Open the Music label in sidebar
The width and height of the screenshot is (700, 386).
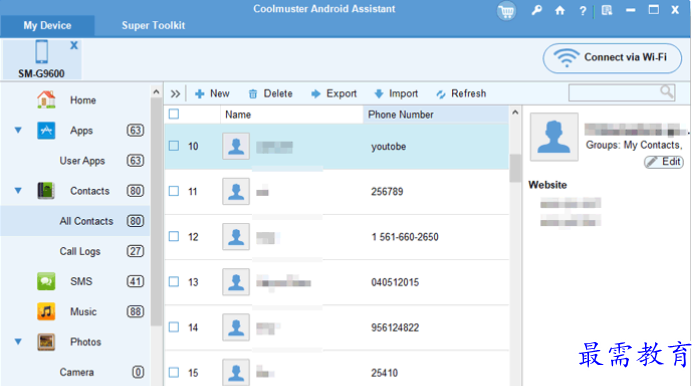tap(83, 311)
